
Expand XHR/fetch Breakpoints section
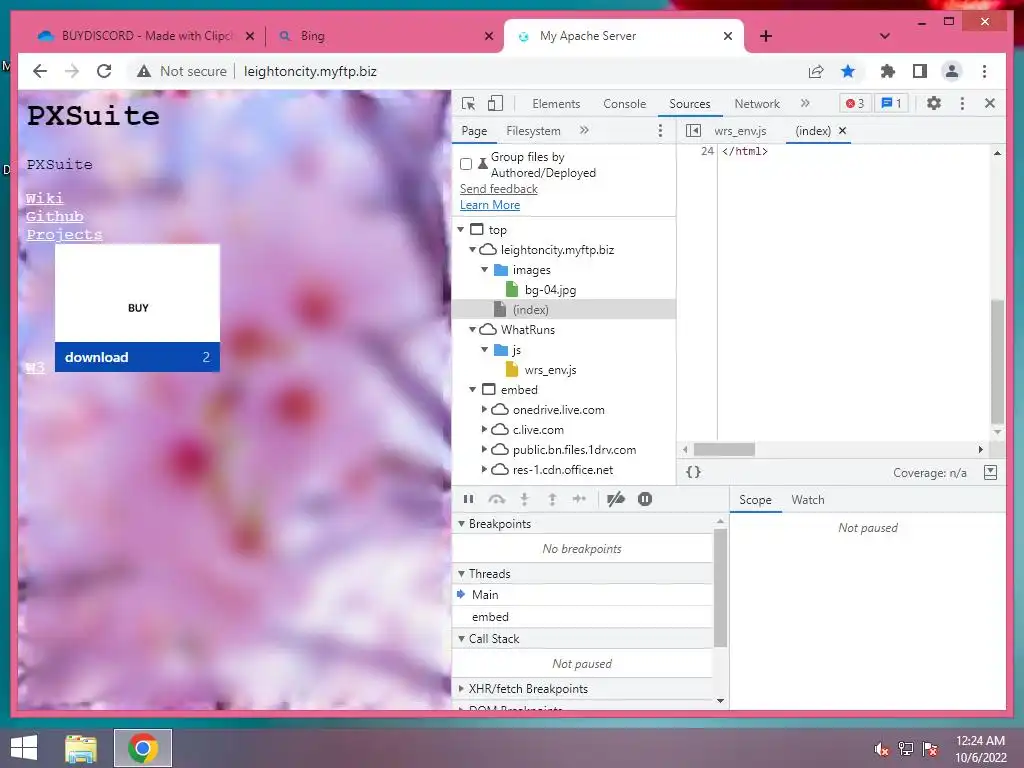[x=462, y=689]
